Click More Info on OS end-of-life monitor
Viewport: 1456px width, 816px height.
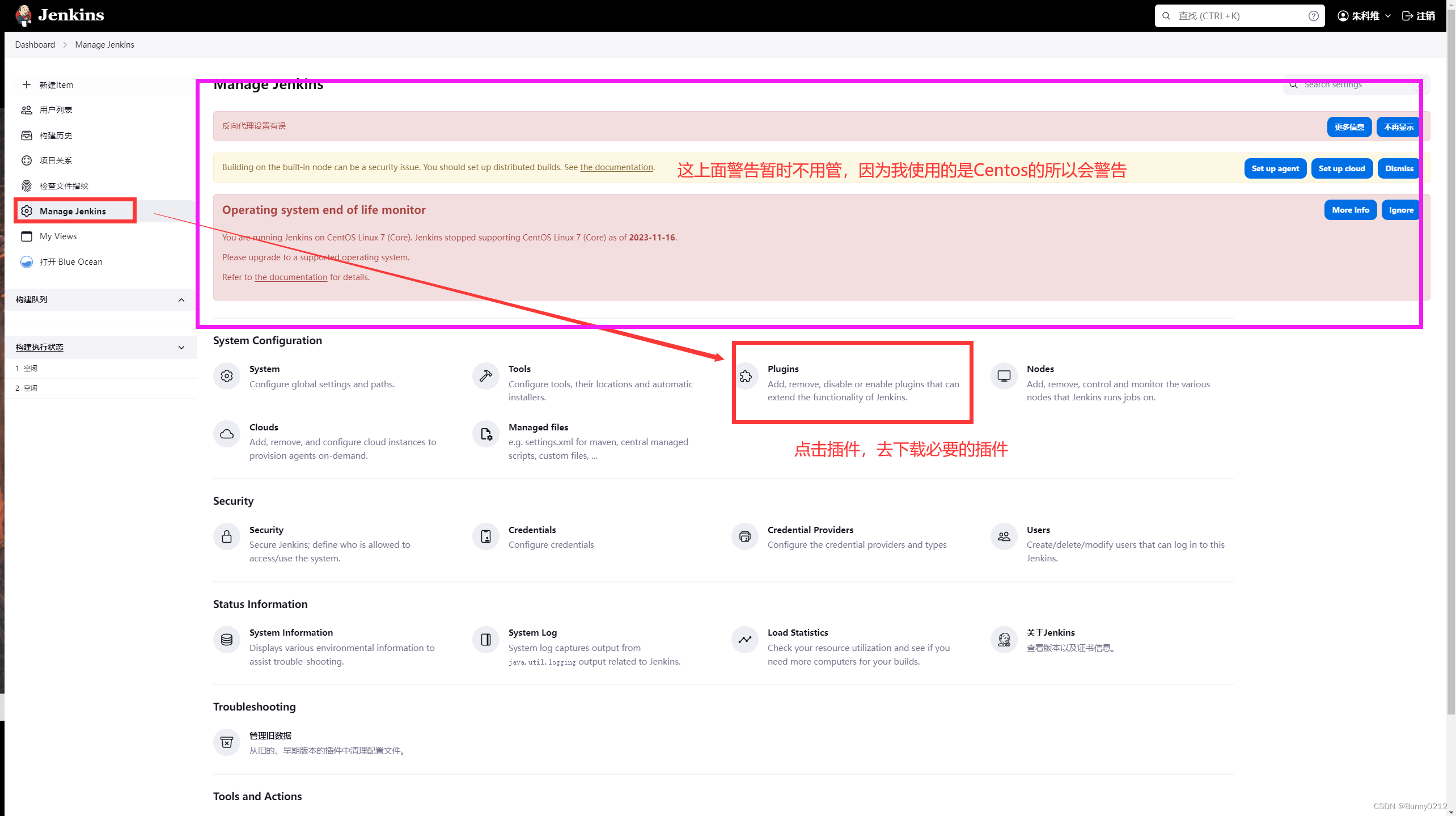1351,210
